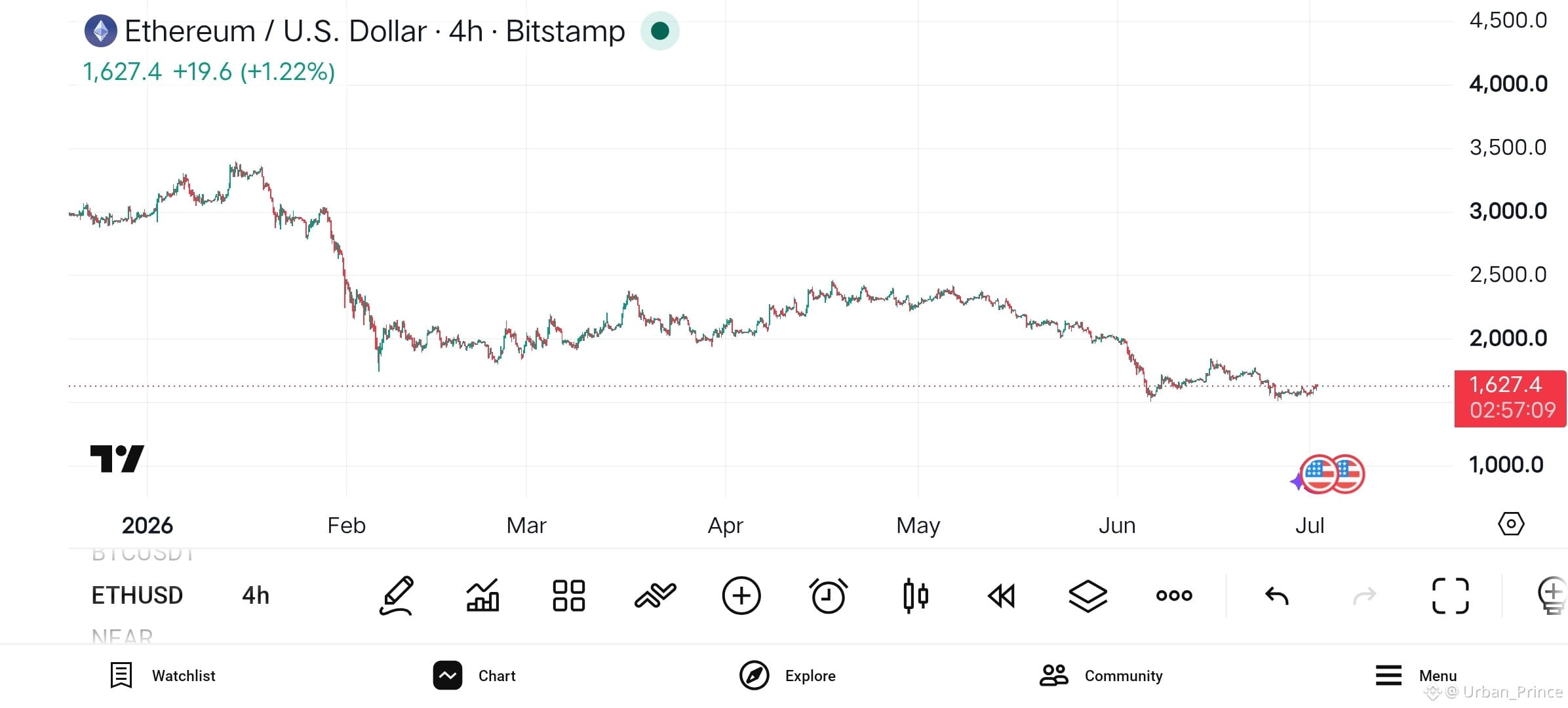The height and width of the screenshot is (708, 1568).
Task: Change chart type with the candlestick icon
Action: [915, 595]
